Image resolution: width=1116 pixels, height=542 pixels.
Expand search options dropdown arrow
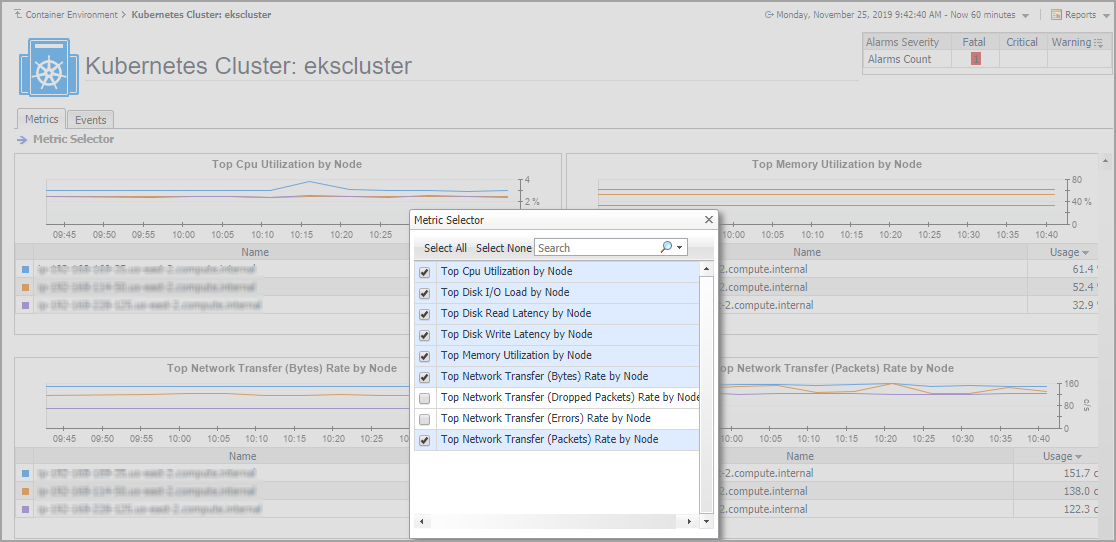point(681,248)
